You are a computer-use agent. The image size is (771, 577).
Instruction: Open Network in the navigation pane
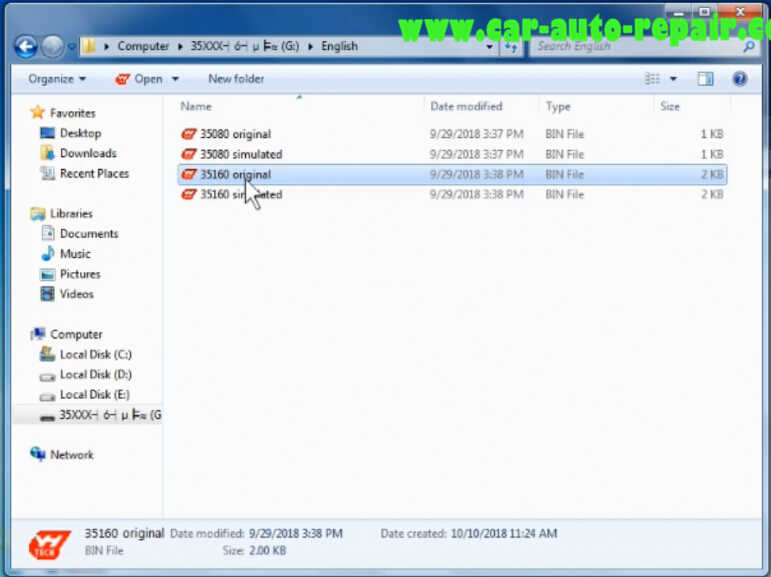tap(72, 455)
